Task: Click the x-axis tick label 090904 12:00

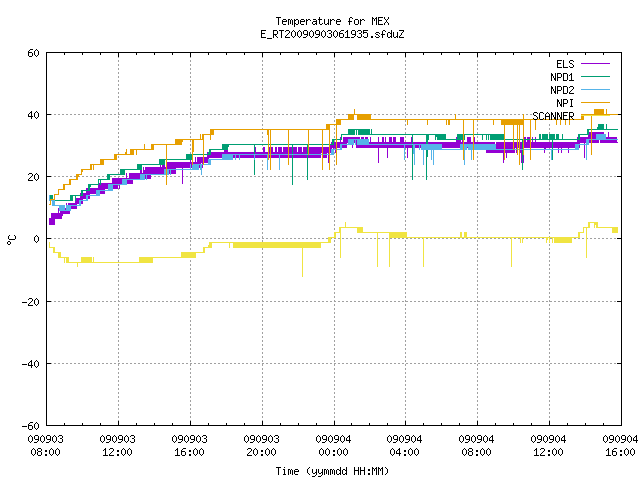Action: point(548,446)
